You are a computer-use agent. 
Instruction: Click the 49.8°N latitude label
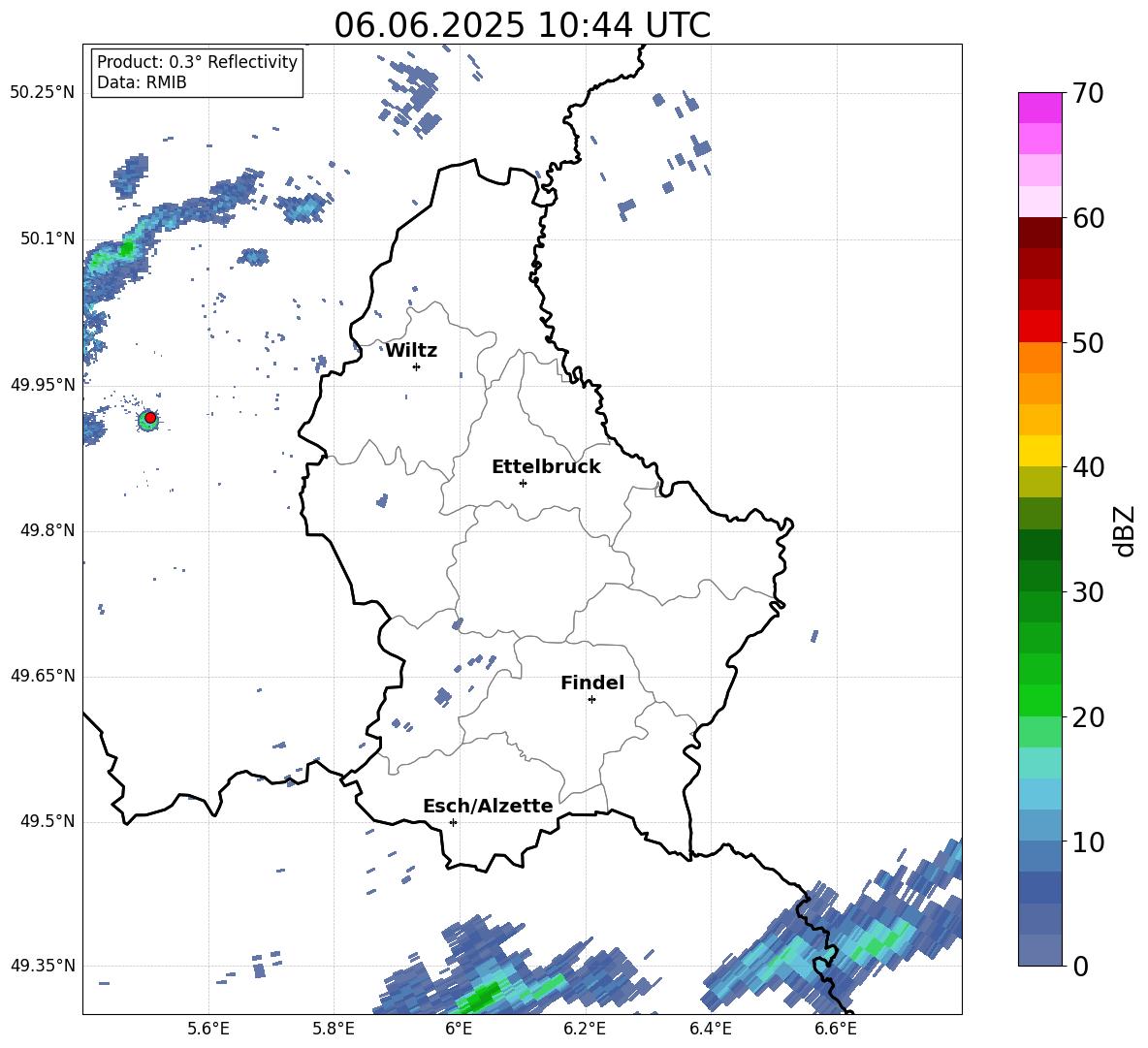(x=47, y=530)
